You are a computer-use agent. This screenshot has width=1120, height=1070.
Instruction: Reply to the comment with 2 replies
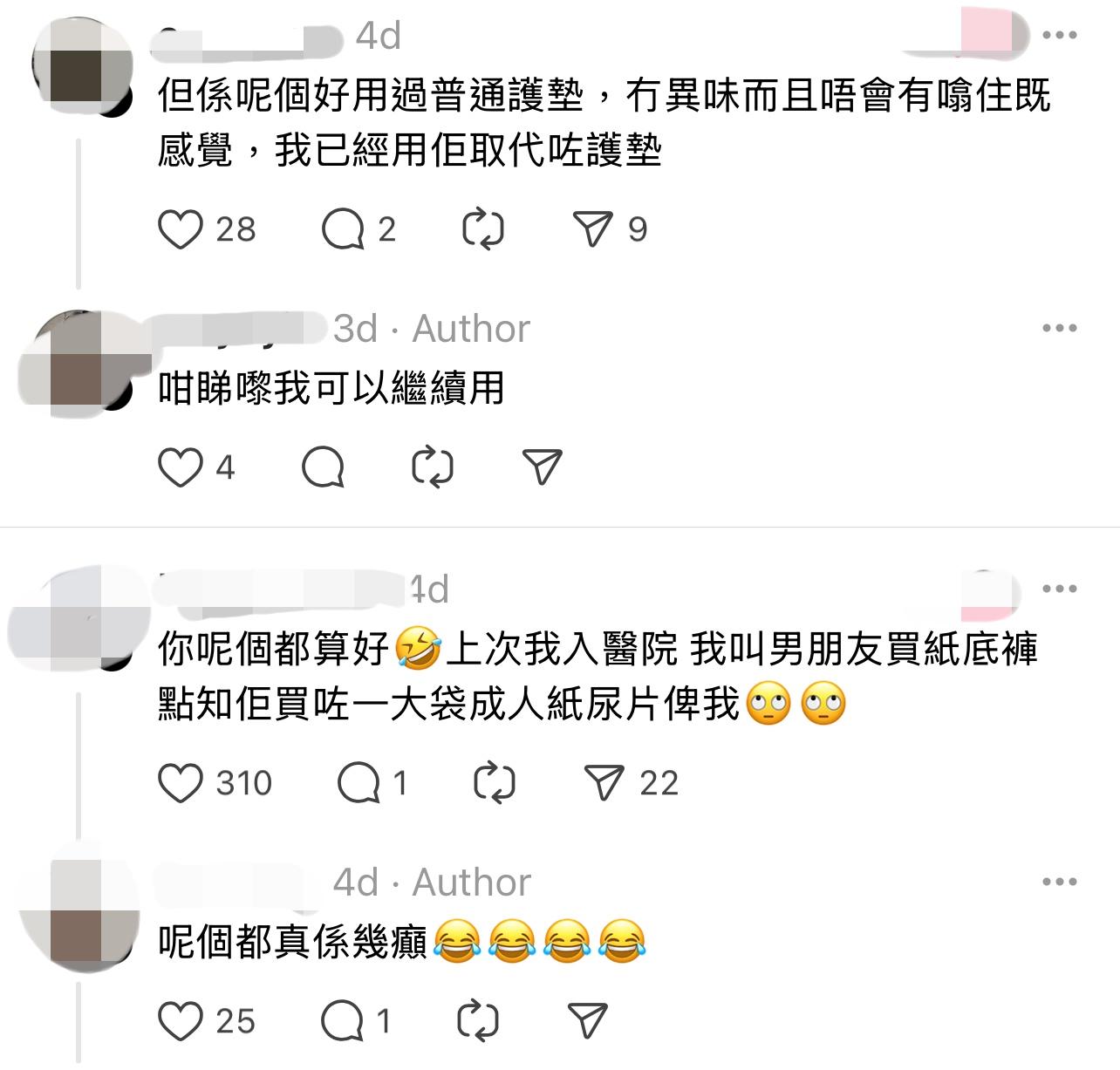pos(343,229)
